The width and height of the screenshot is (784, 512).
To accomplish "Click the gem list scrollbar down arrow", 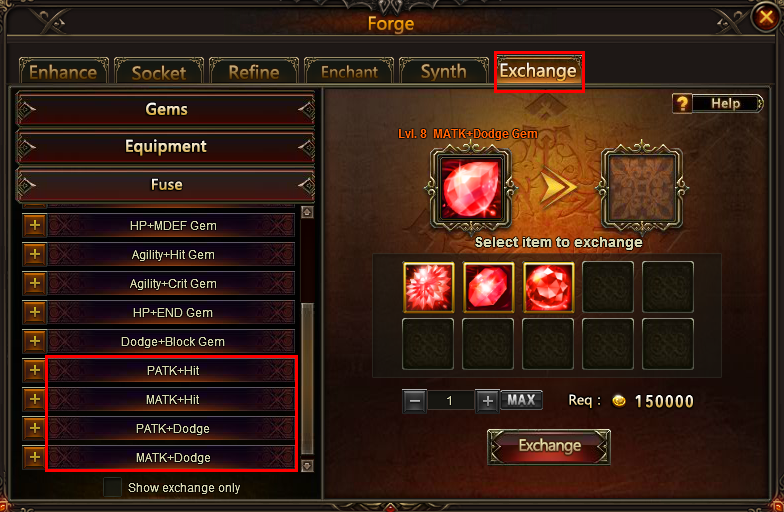I will point(307,465).
